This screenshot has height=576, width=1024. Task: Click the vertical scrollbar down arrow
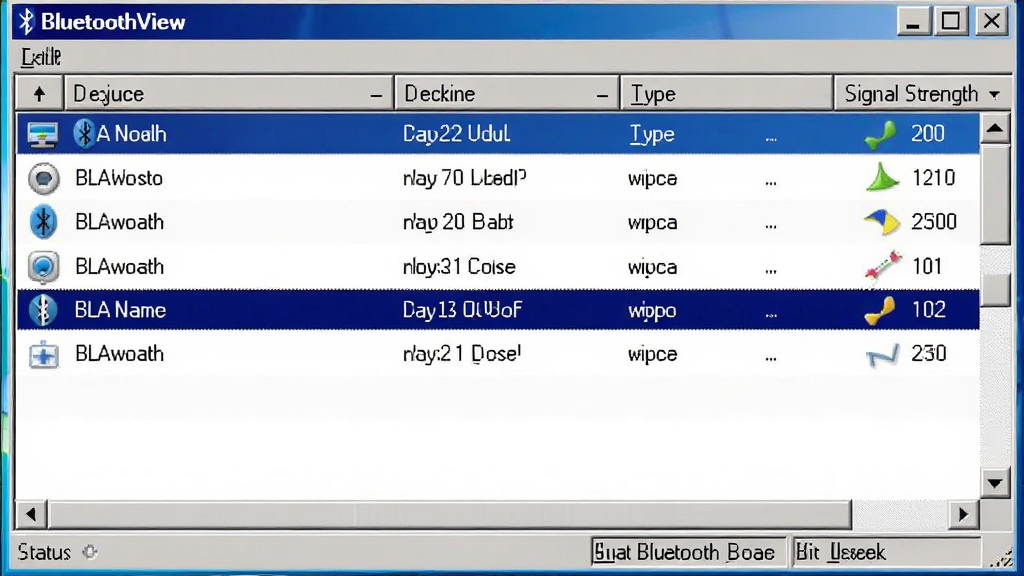995,484
